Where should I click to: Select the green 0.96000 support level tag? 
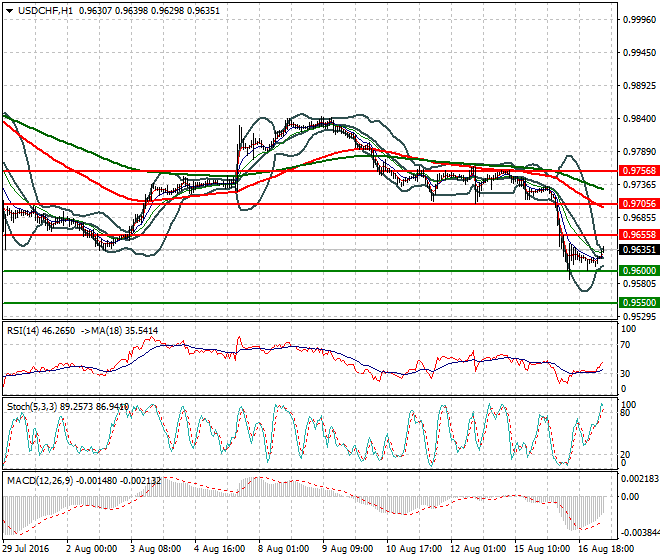pos(635,271)
